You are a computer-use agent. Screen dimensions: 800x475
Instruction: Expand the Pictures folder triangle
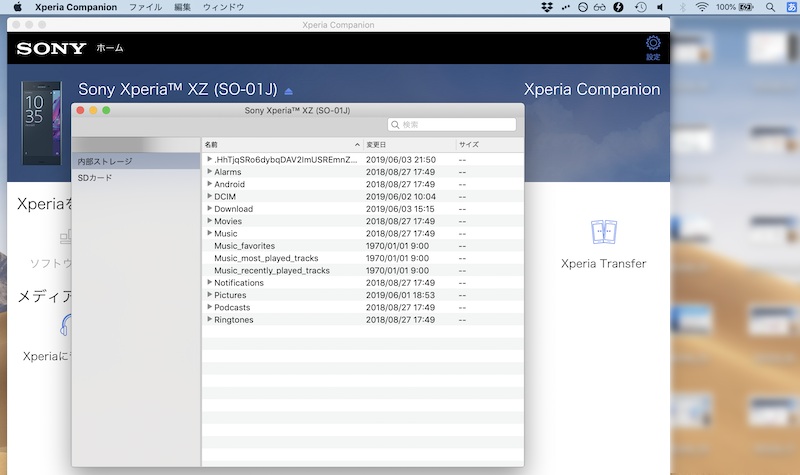point(210,295)
